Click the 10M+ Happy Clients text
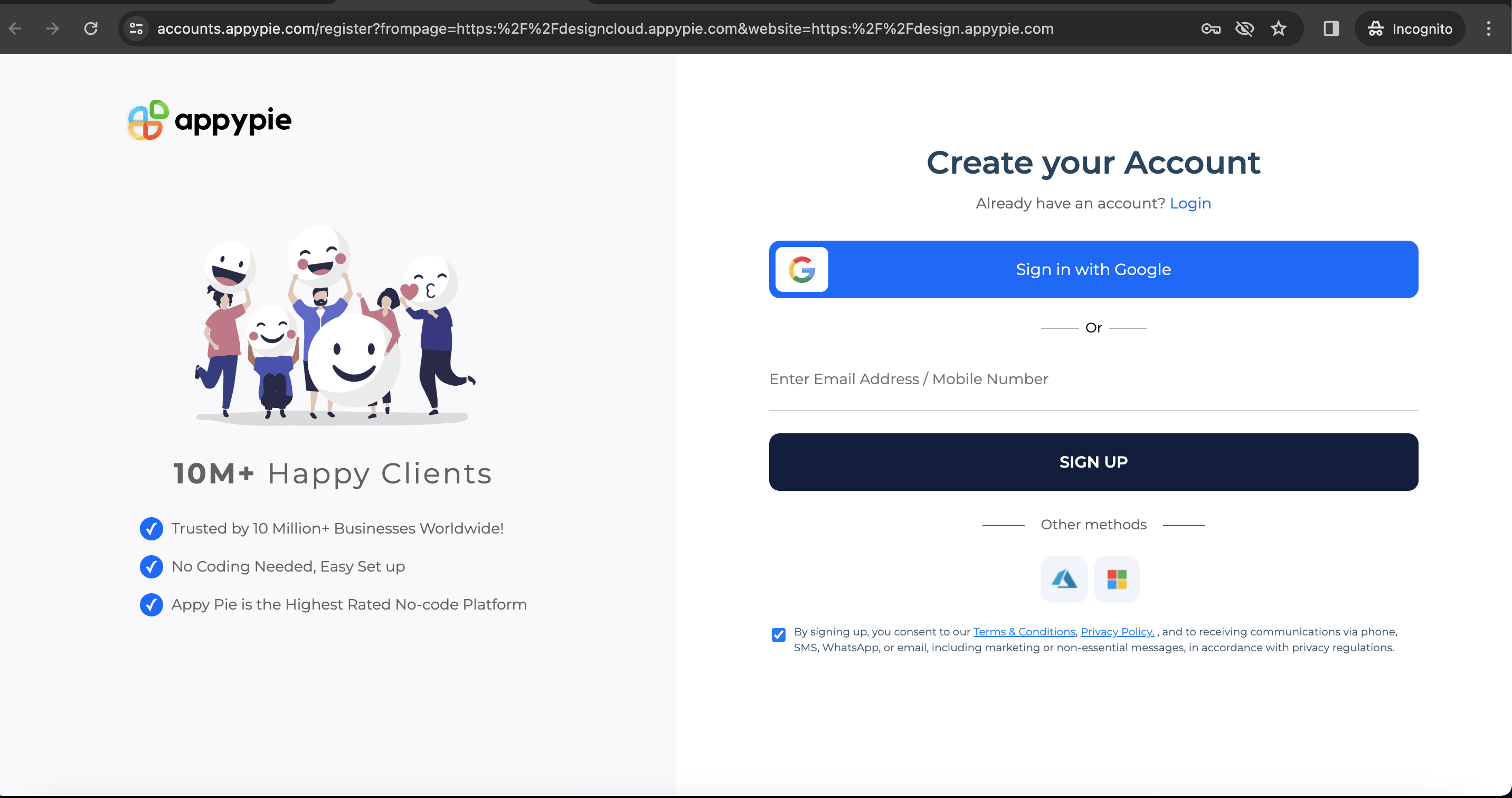1512x798 pixels. [333, 473]
